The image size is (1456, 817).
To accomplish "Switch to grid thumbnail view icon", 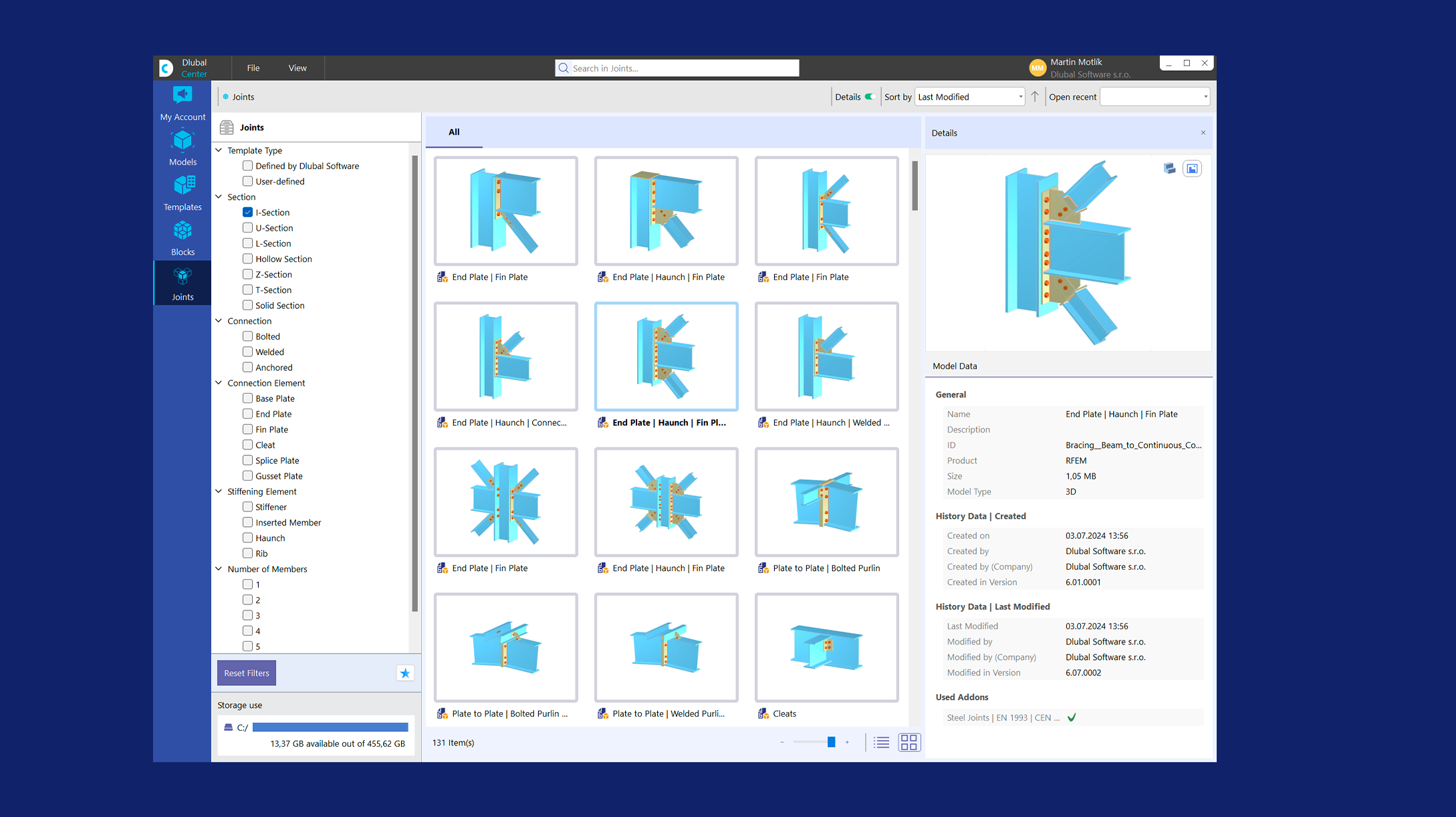I will [x=909, y=742].
